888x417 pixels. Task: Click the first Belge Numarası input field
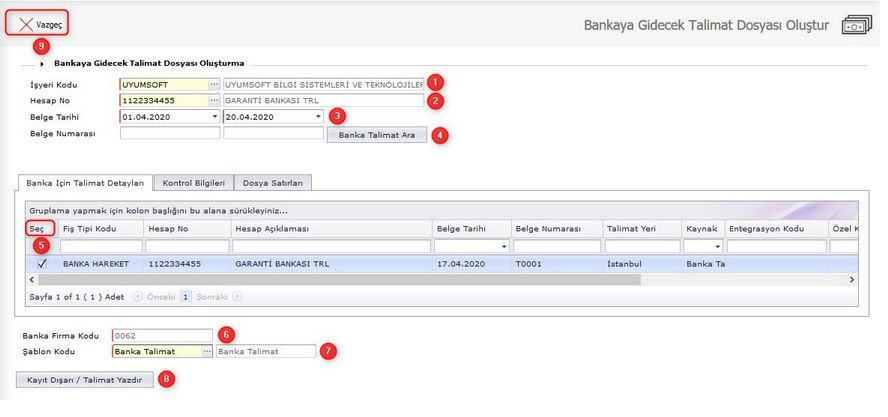[169, 133]
